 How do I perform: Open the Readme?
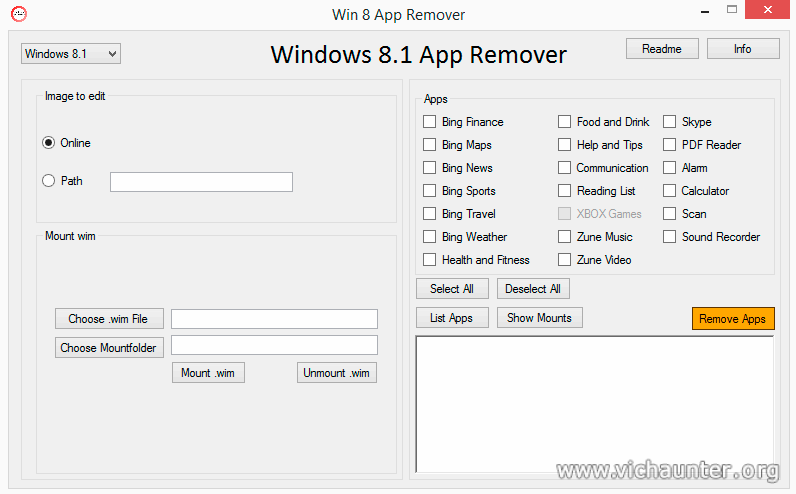coord(662,49)
